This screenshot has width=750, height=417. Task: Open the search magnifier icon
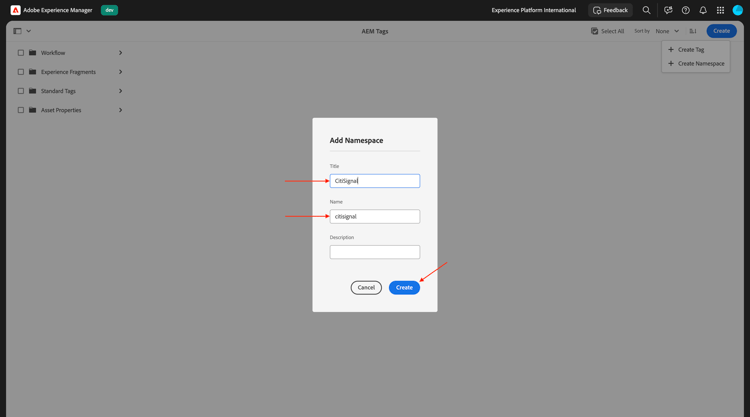646,10
